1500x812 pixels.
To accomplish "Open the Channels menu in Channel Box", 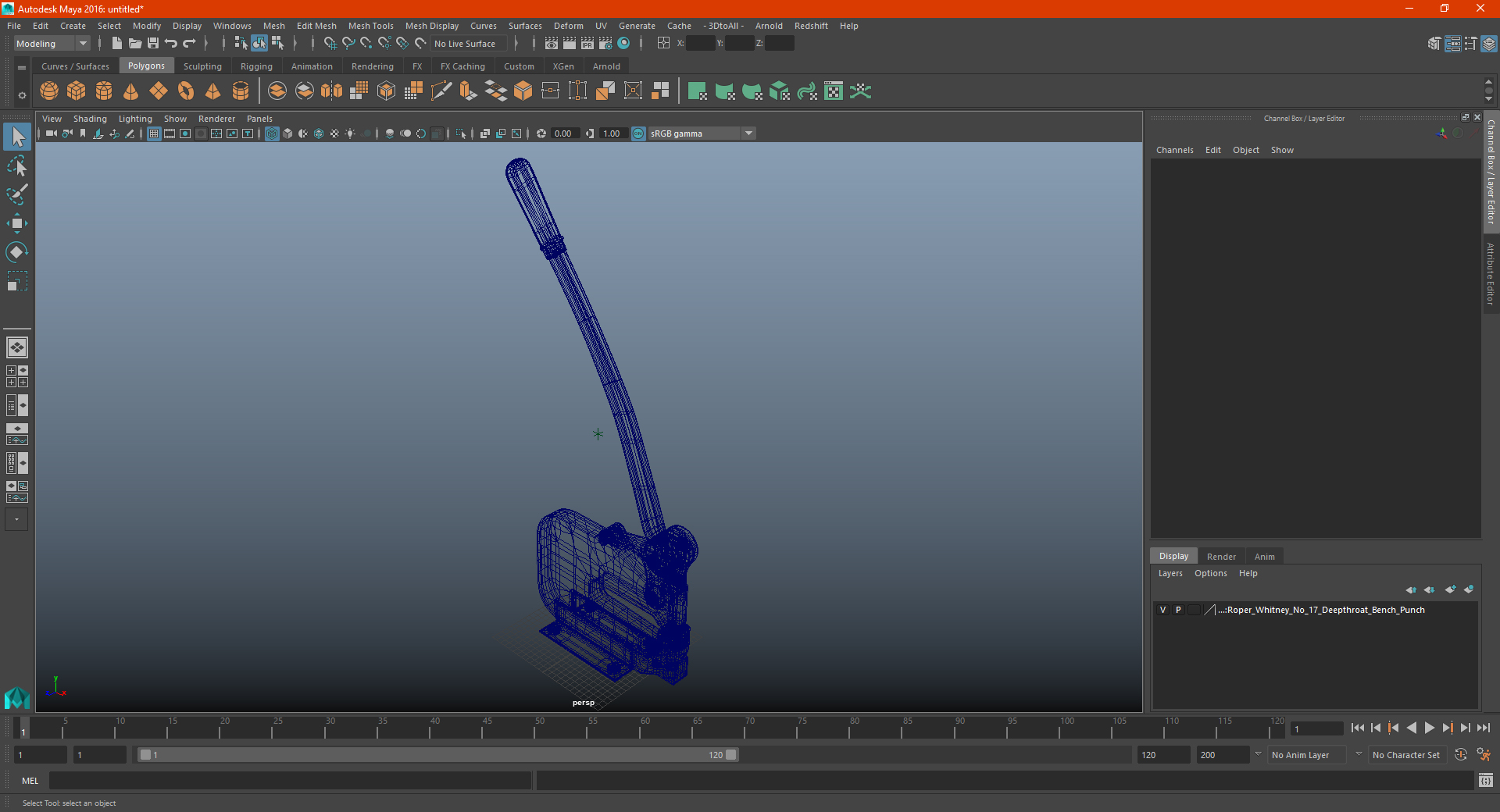I will pos(1175,150).
